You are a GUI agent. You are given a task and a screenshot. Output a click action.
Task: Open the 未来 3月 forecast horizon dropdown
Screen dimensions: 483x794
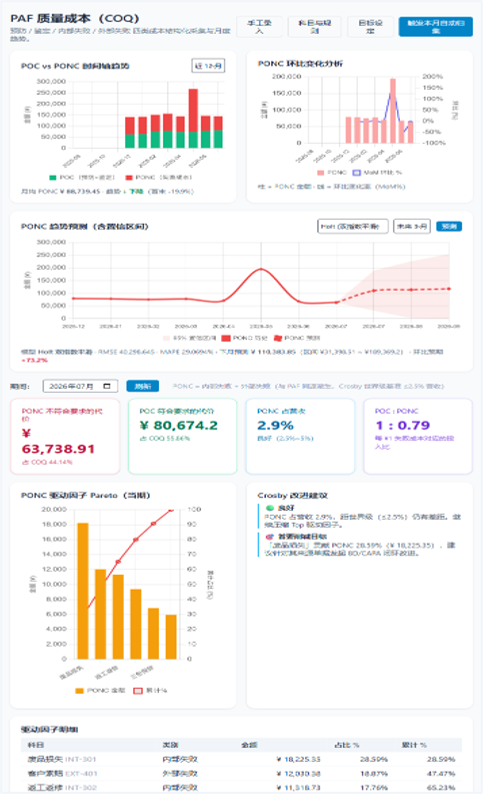(412, 226)
